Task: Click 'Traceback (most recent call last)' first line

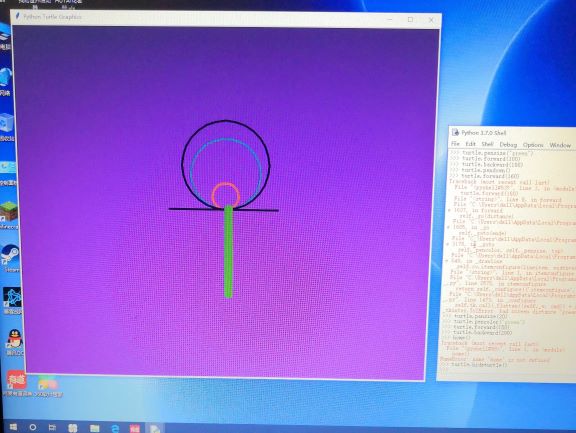Action: point(500,182)
